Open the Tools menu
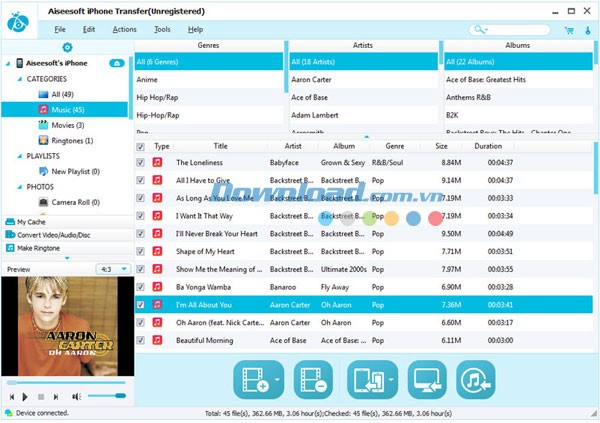 162,29
